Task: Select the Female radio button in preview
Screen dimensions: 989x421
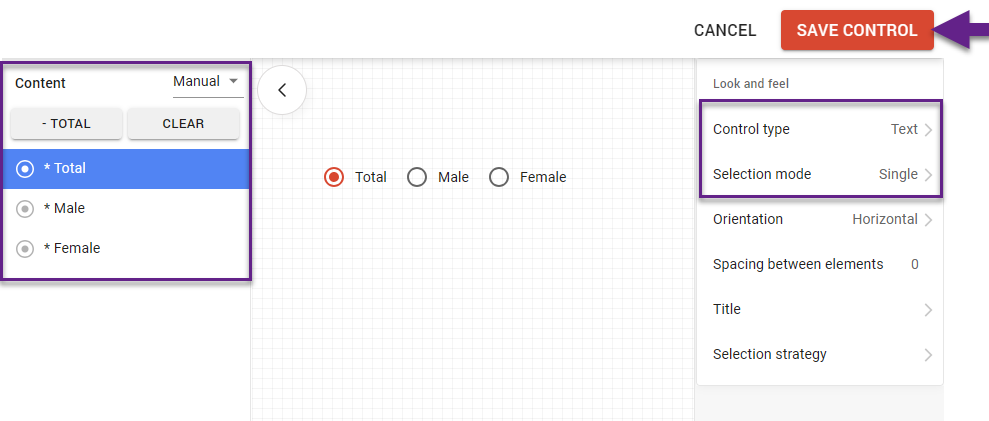Action: pyautogui.click(x=499, y=177)
